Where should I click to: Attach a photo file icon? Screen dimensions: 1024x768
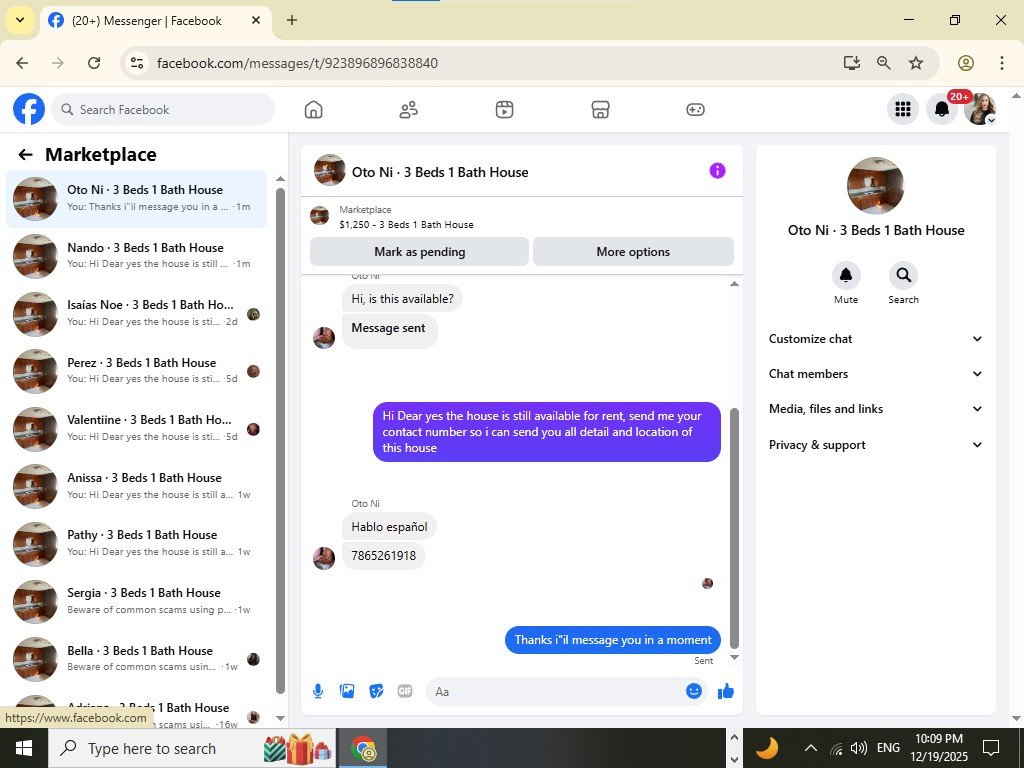(347, 691)
